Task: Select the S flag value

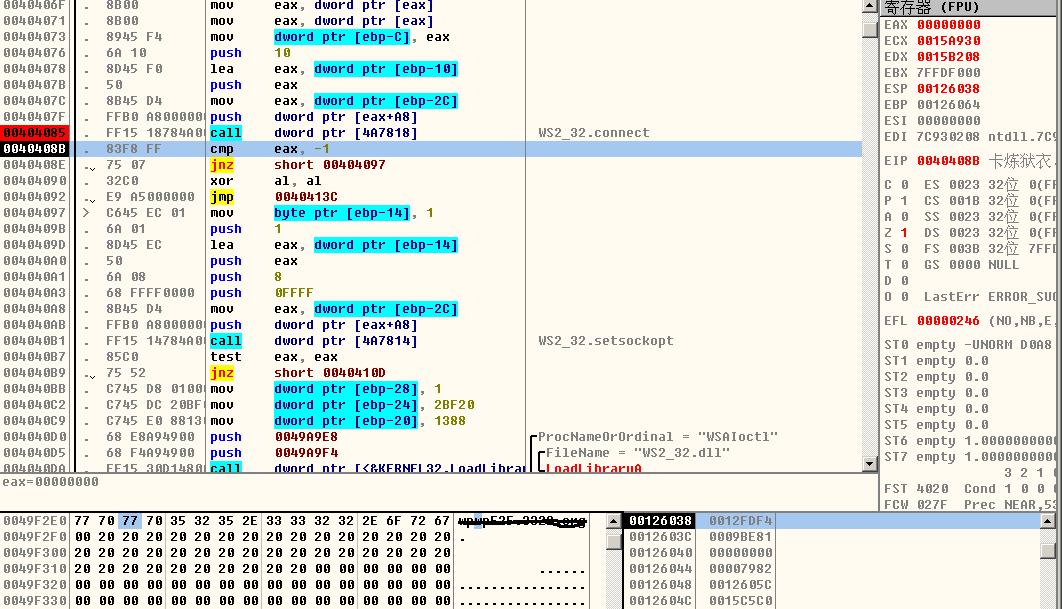Action: [x=904, y=249]
